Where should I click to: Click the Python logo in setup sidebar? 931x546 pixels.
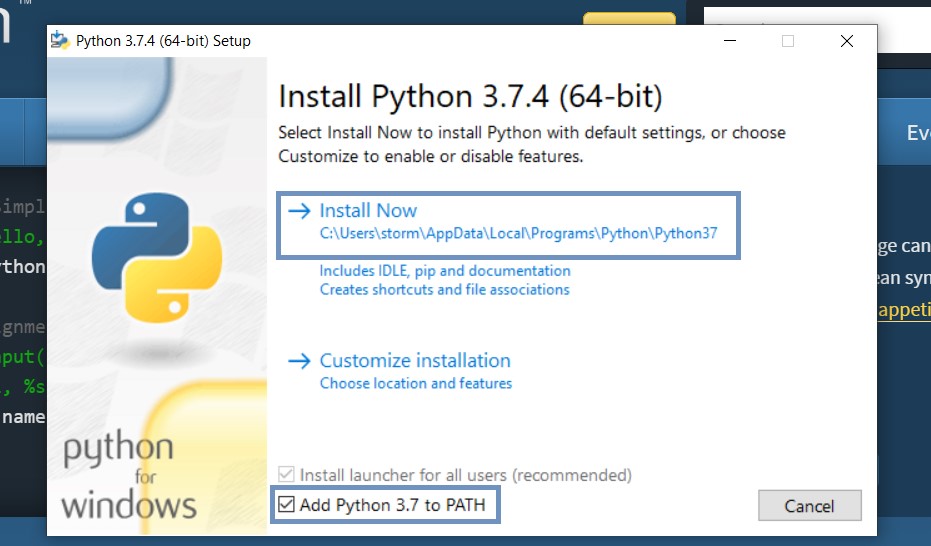click(x=157, y=258)
